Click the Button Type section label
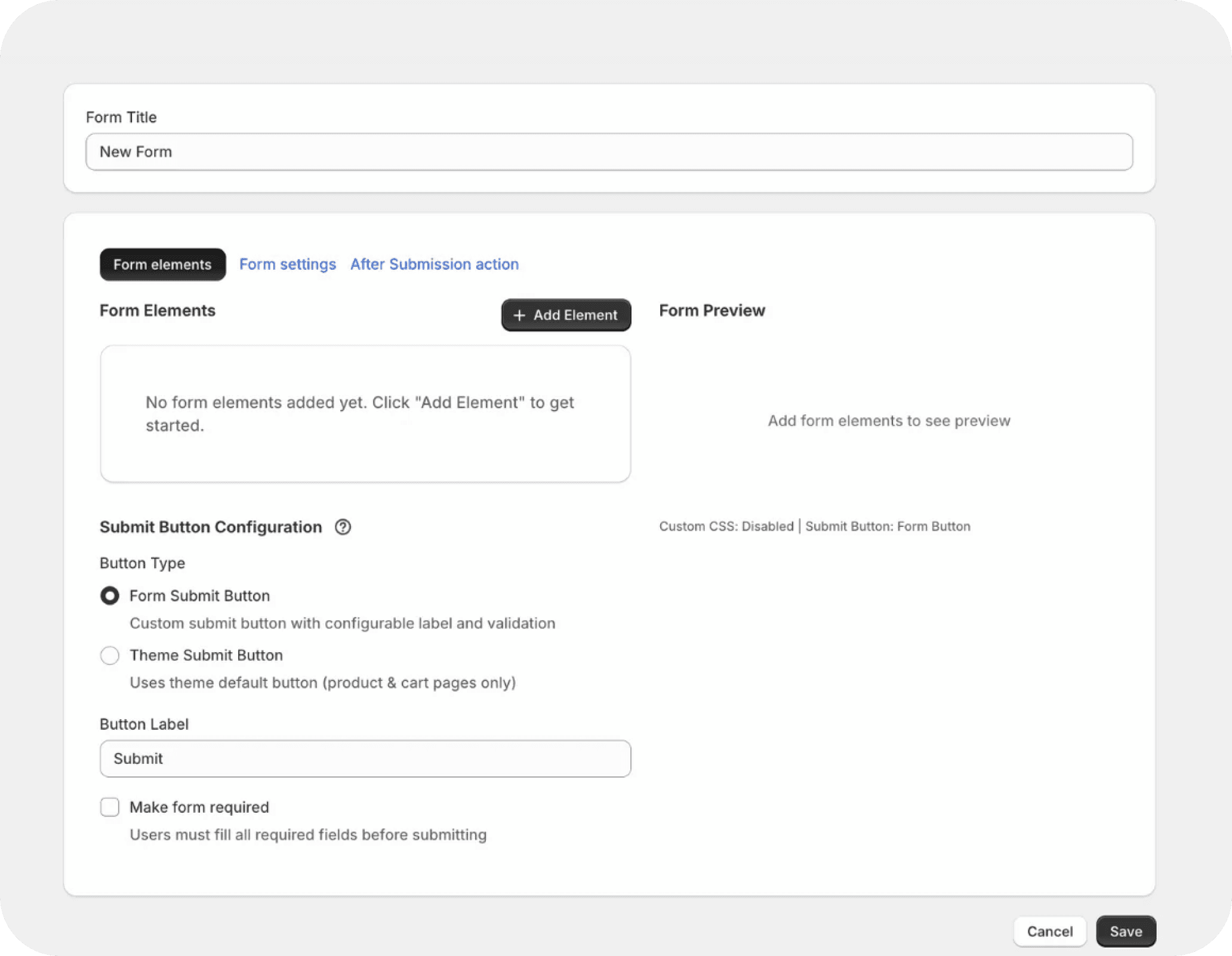This screenshot has height=956, width=1232. [x=142, y=563]
